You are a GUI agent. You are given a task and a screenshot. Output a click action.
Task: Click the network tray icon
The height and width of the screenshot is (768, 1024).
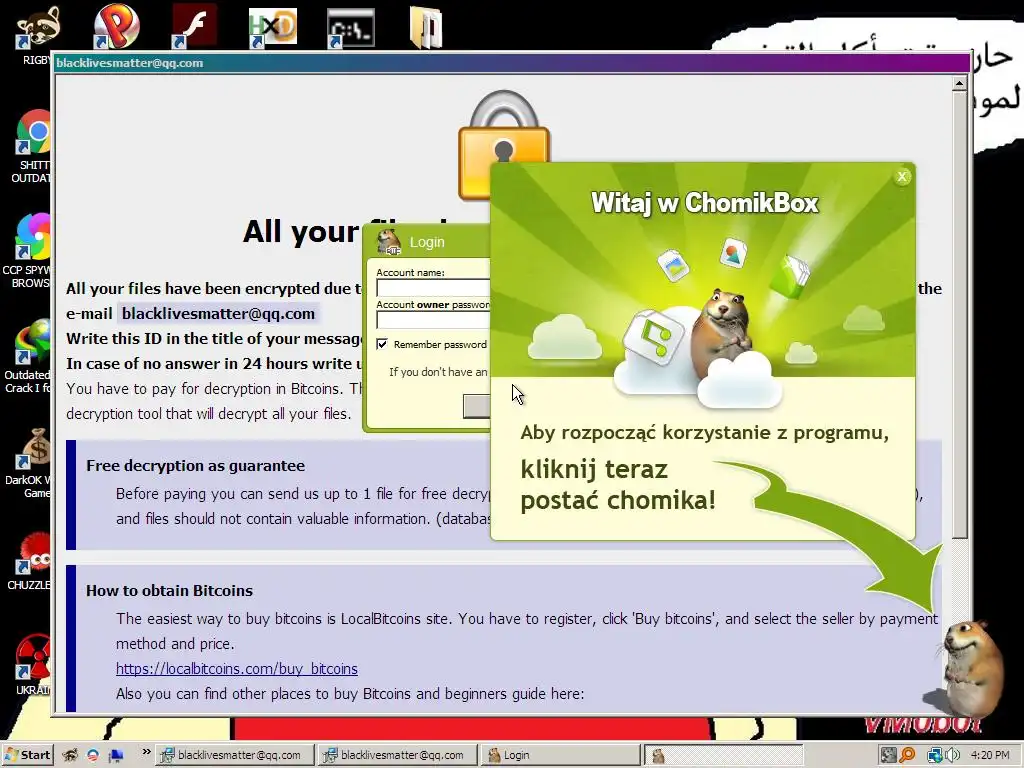tap(935, 755)
